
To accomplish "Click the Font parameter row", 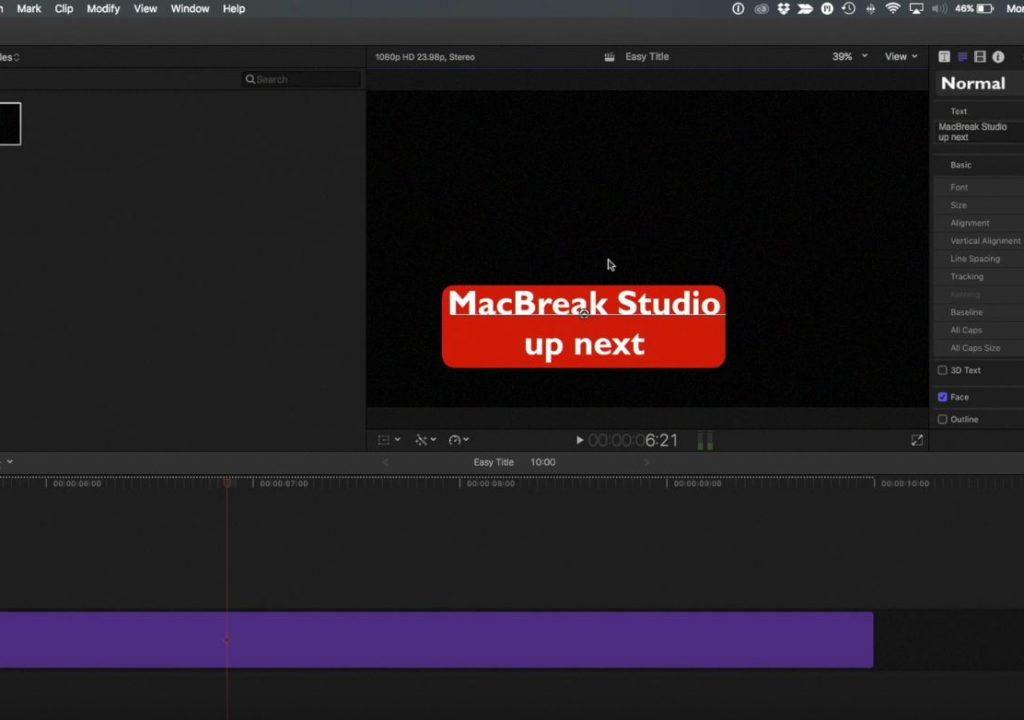I will point(979,188).
